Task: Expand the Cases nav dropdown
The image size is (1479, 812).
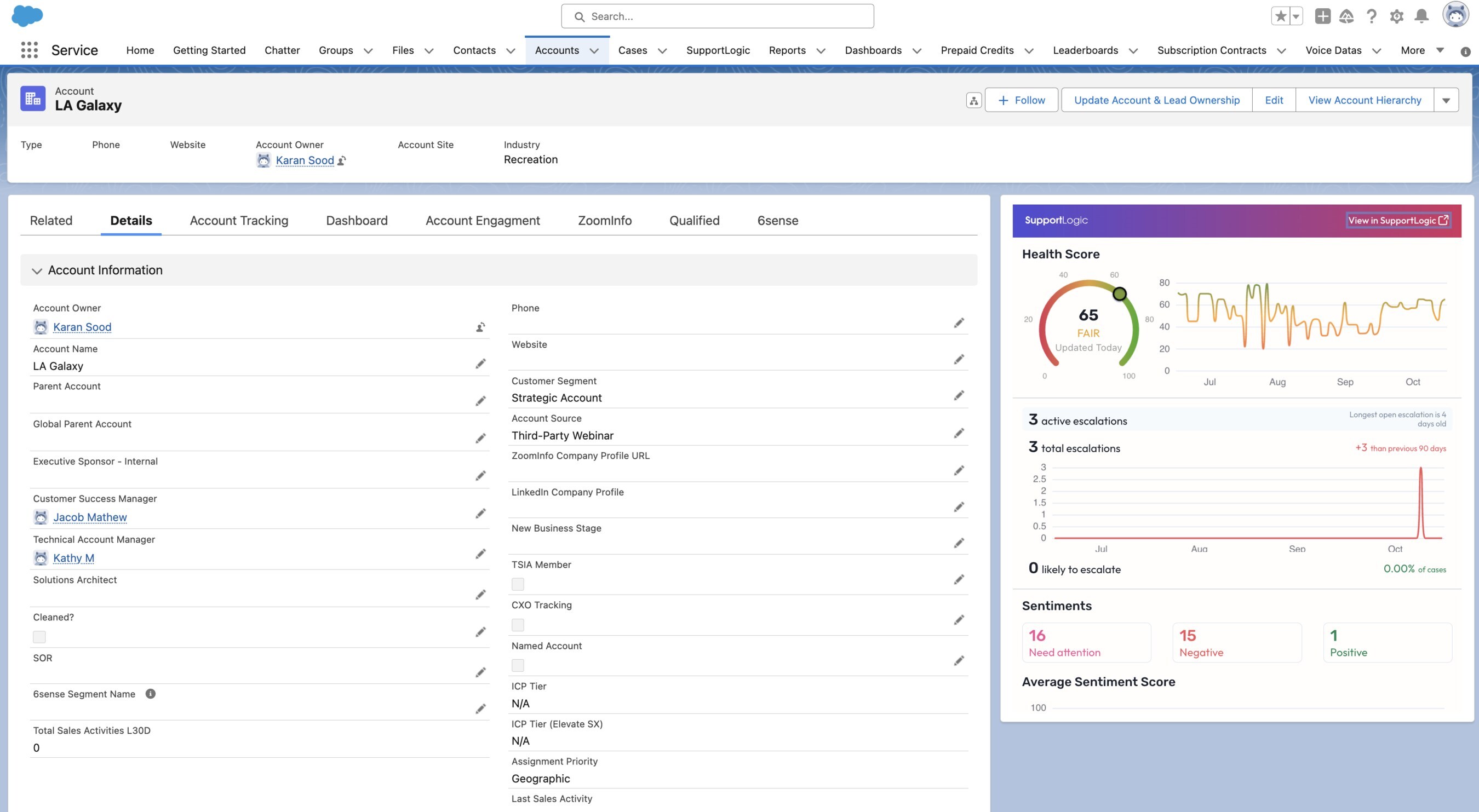Action: click(x=662, y=50)
